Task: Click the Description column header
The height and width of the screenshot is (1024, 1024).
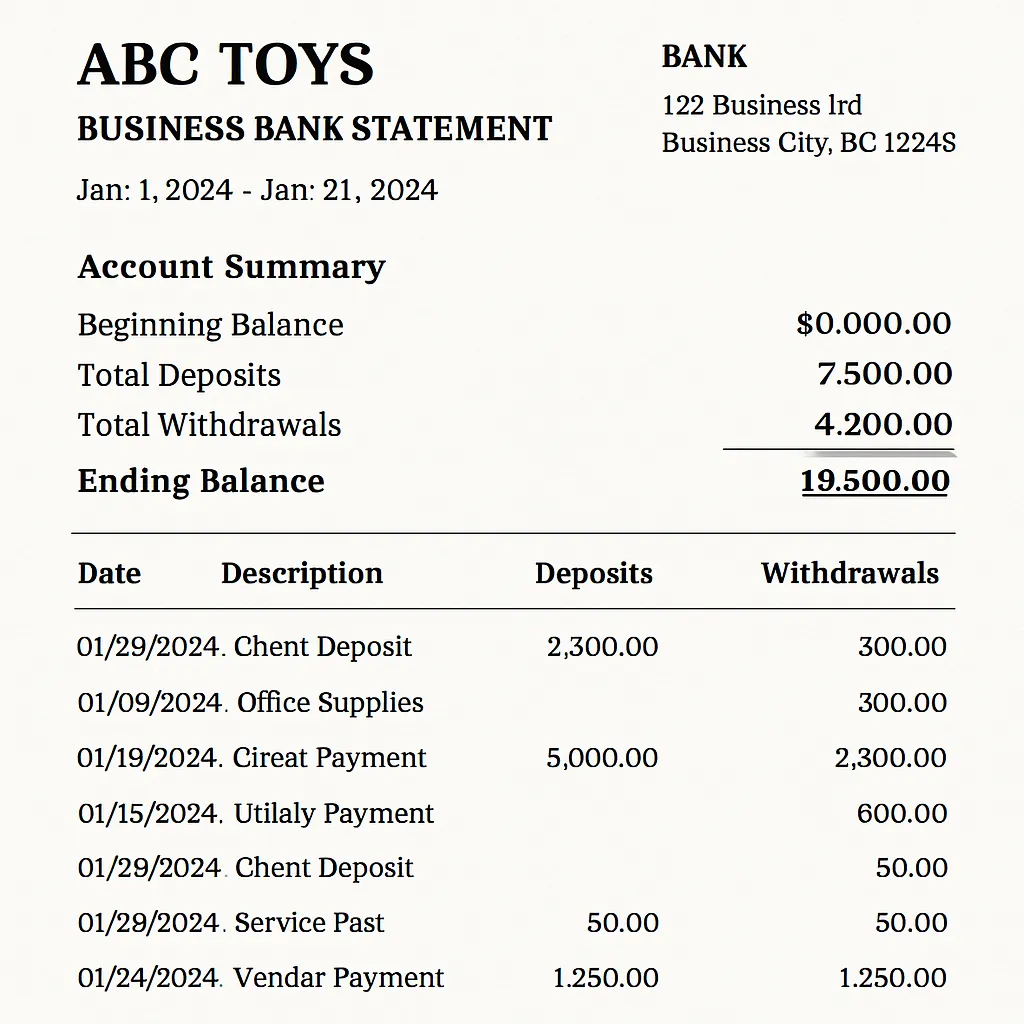Action: pyautogui.click(x=302, y=573)
